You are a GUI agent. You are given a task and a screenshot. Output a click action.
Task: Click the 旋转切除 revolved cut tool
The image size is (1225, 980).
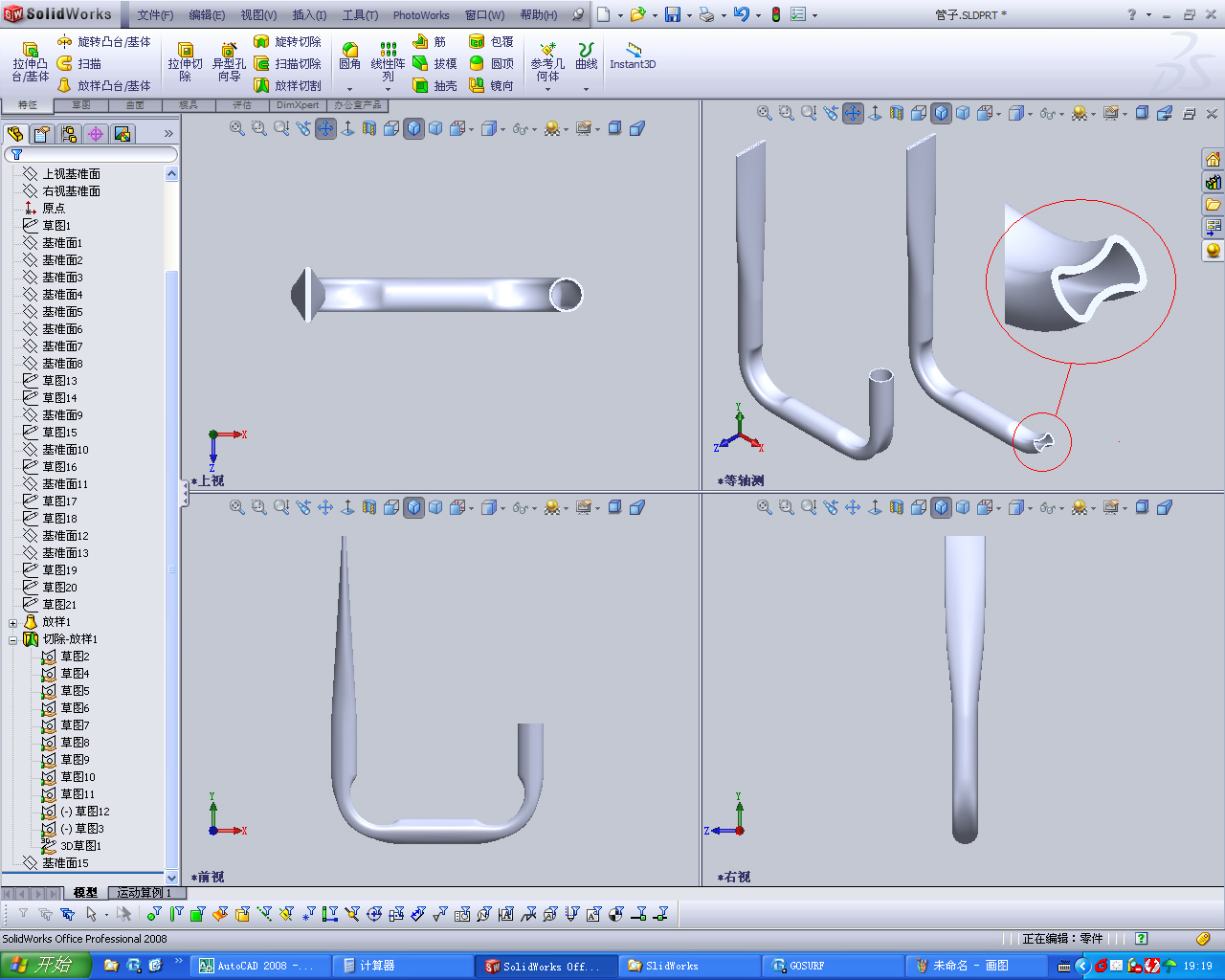(x=287, y=42)
